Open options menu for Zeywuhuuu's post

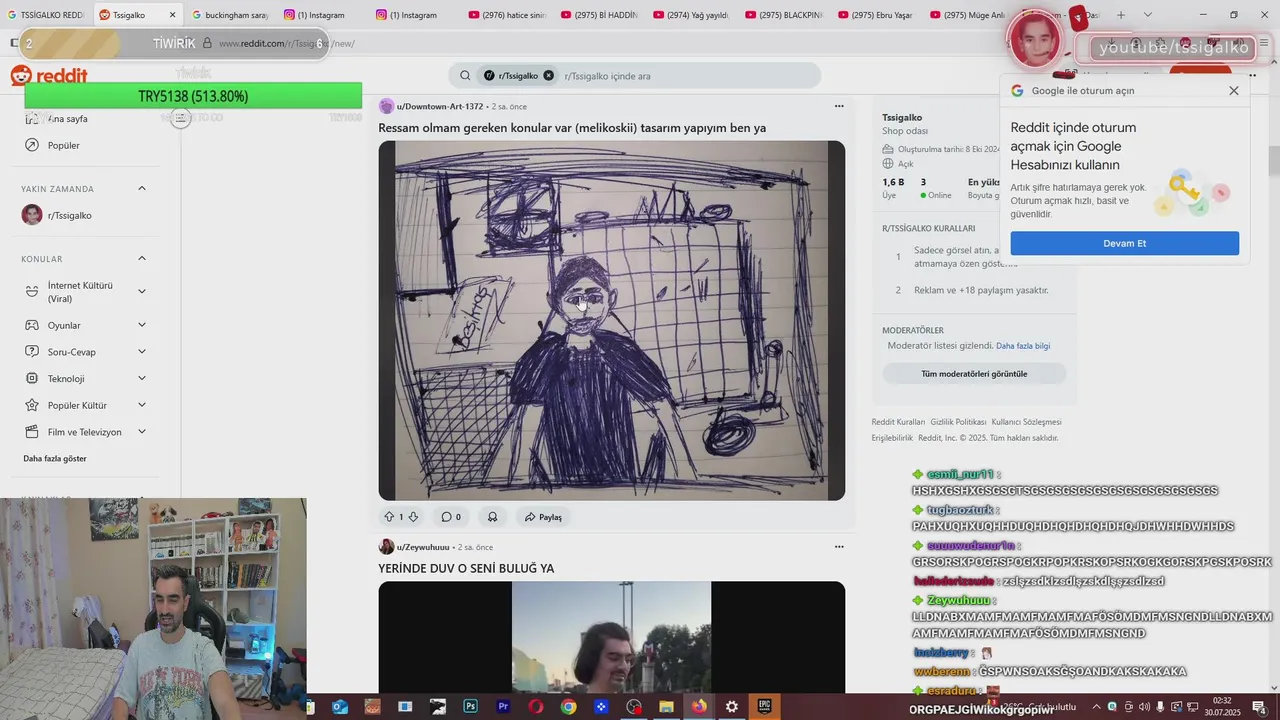[839, 547]
